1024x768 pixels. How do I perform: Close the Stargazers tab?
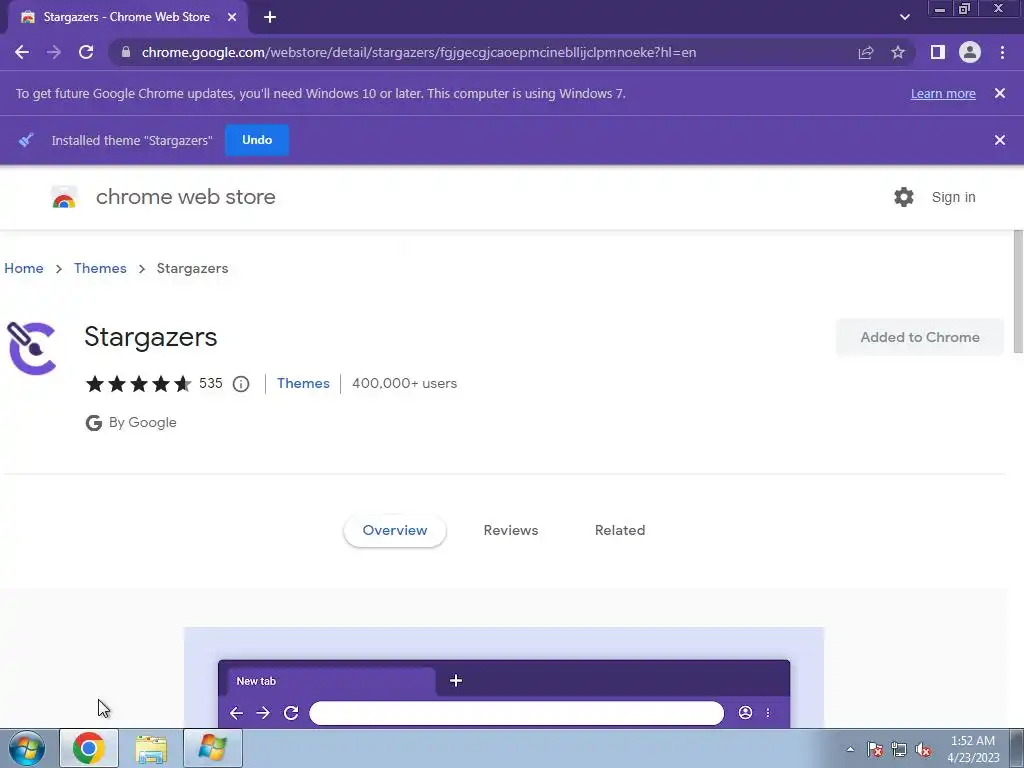pyautogui.click(x=232, y=18)
